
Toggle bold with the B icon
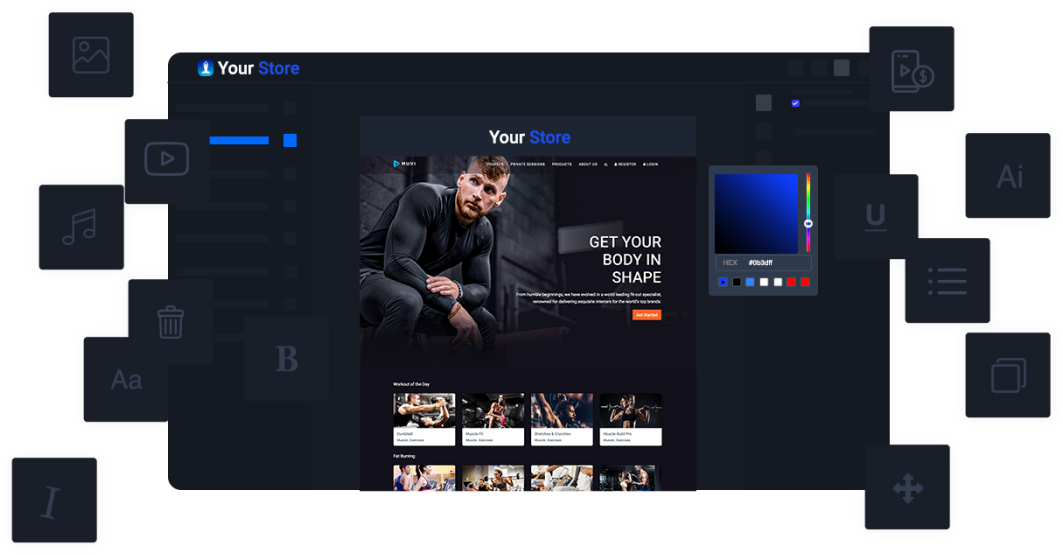(x=287, y=359)
